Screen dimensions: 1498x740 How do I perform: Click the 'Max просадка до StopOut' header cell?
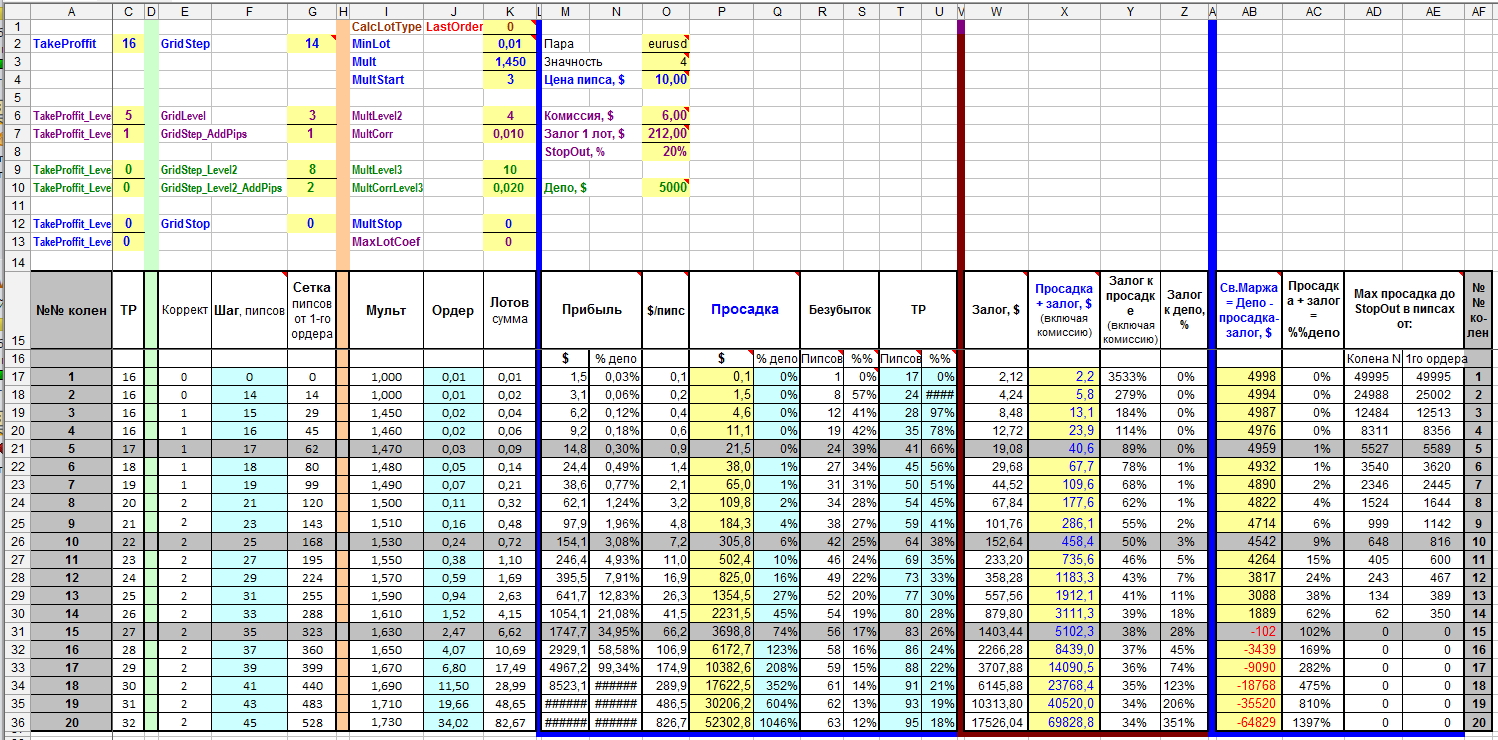tap(1404, 310)
